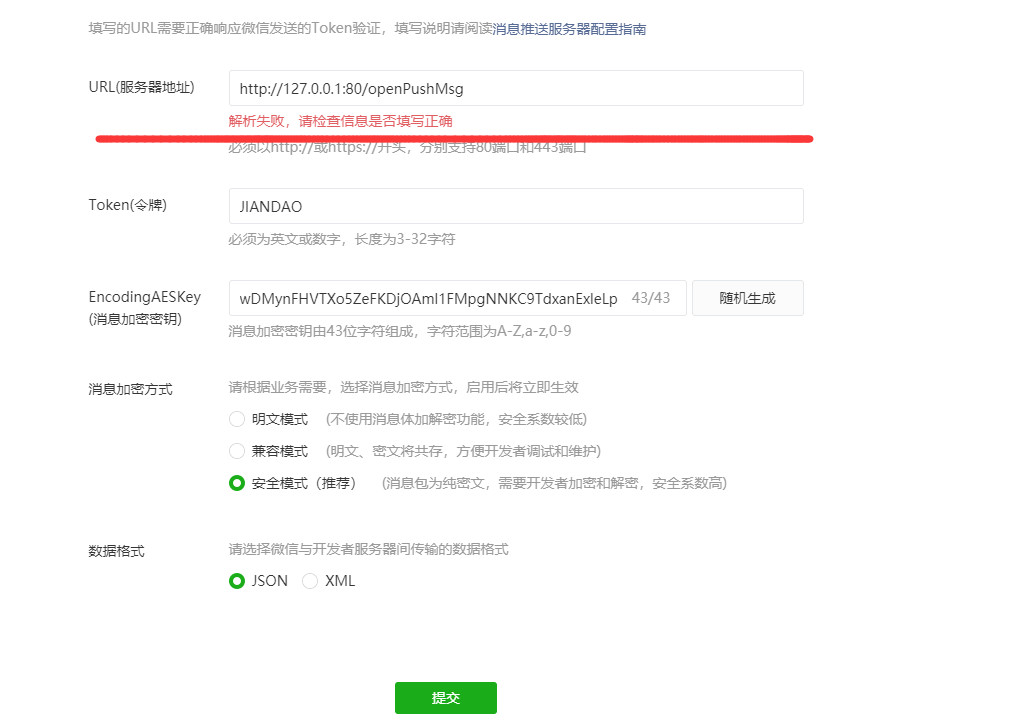Click the 数据格式 label
This screenshot has width=1033, height=723.
(x=117, y=551)
